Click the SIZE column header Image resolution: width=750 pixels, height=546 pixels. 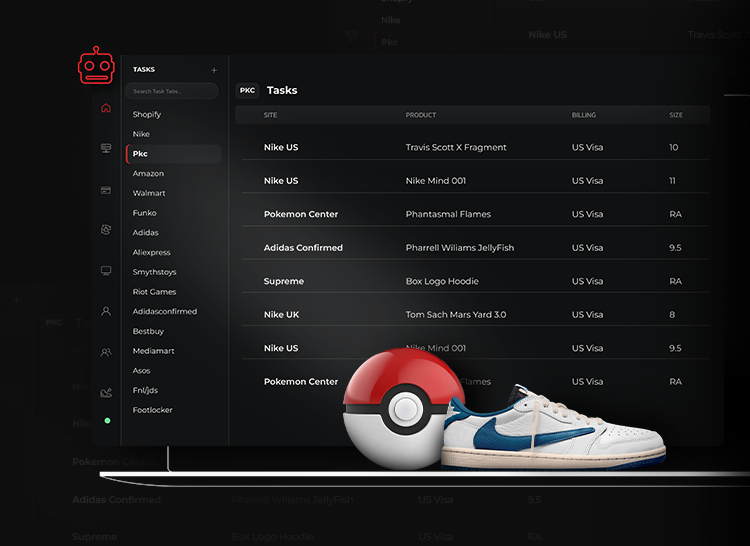676,115
